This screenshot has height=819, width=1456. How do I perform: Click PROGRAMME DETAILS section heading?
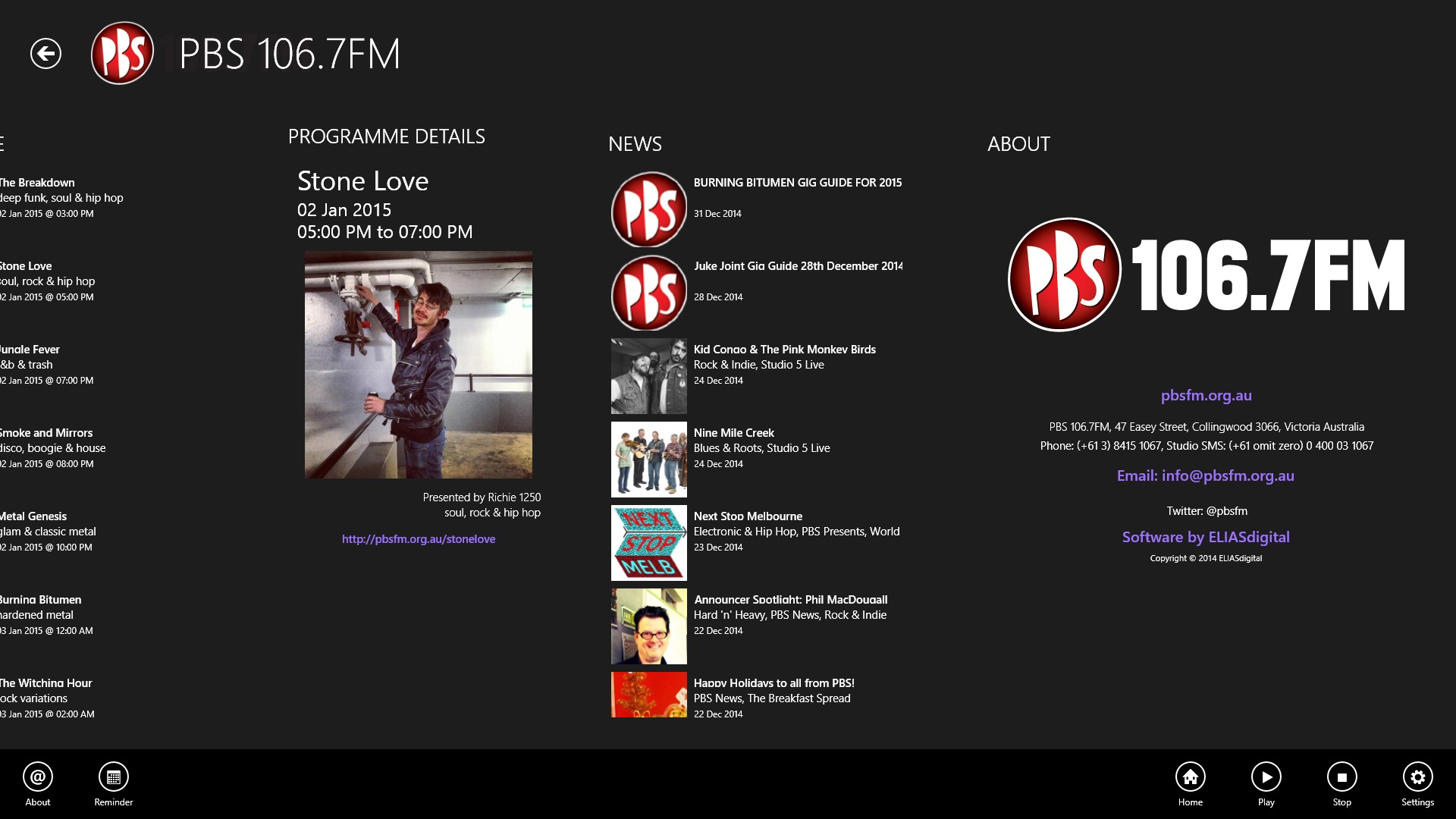[x=387, y=136]
